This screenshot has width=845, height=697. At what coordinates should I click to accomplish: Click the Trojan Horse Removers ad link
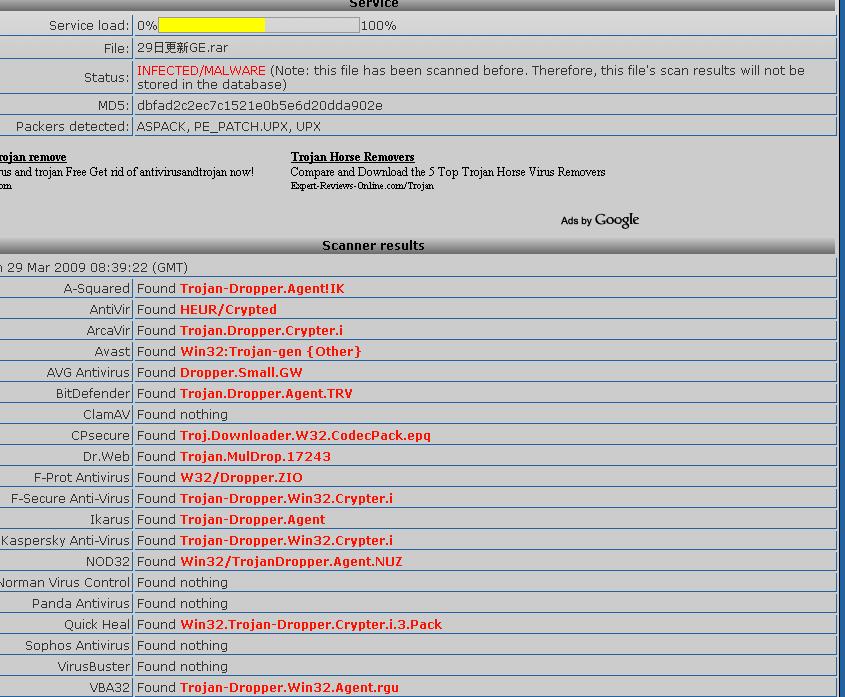tap(352, 157)
